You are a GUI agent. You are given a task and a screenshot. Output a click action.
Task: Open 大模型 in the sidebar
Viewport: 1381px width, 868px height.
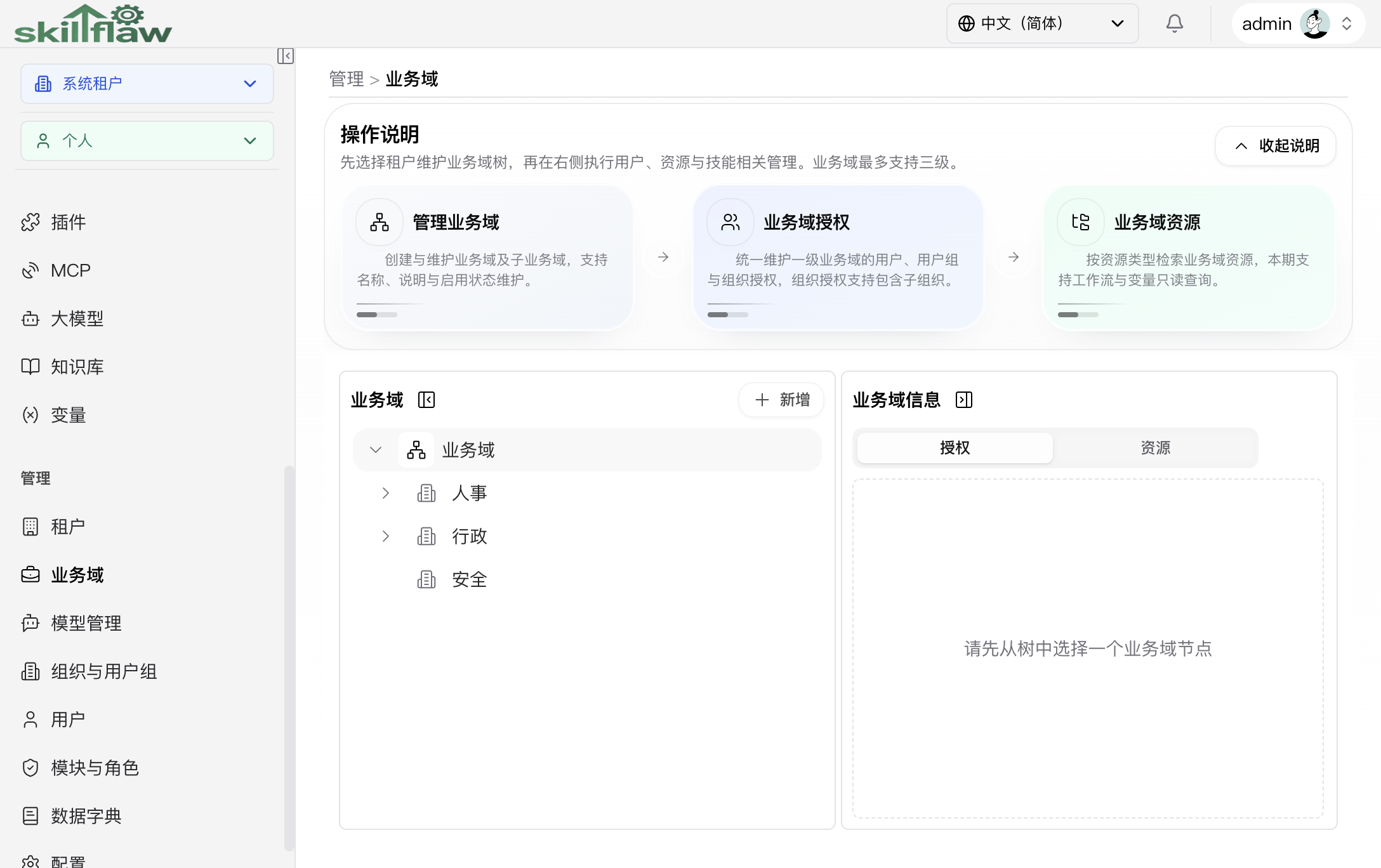[x=77, y=319]
